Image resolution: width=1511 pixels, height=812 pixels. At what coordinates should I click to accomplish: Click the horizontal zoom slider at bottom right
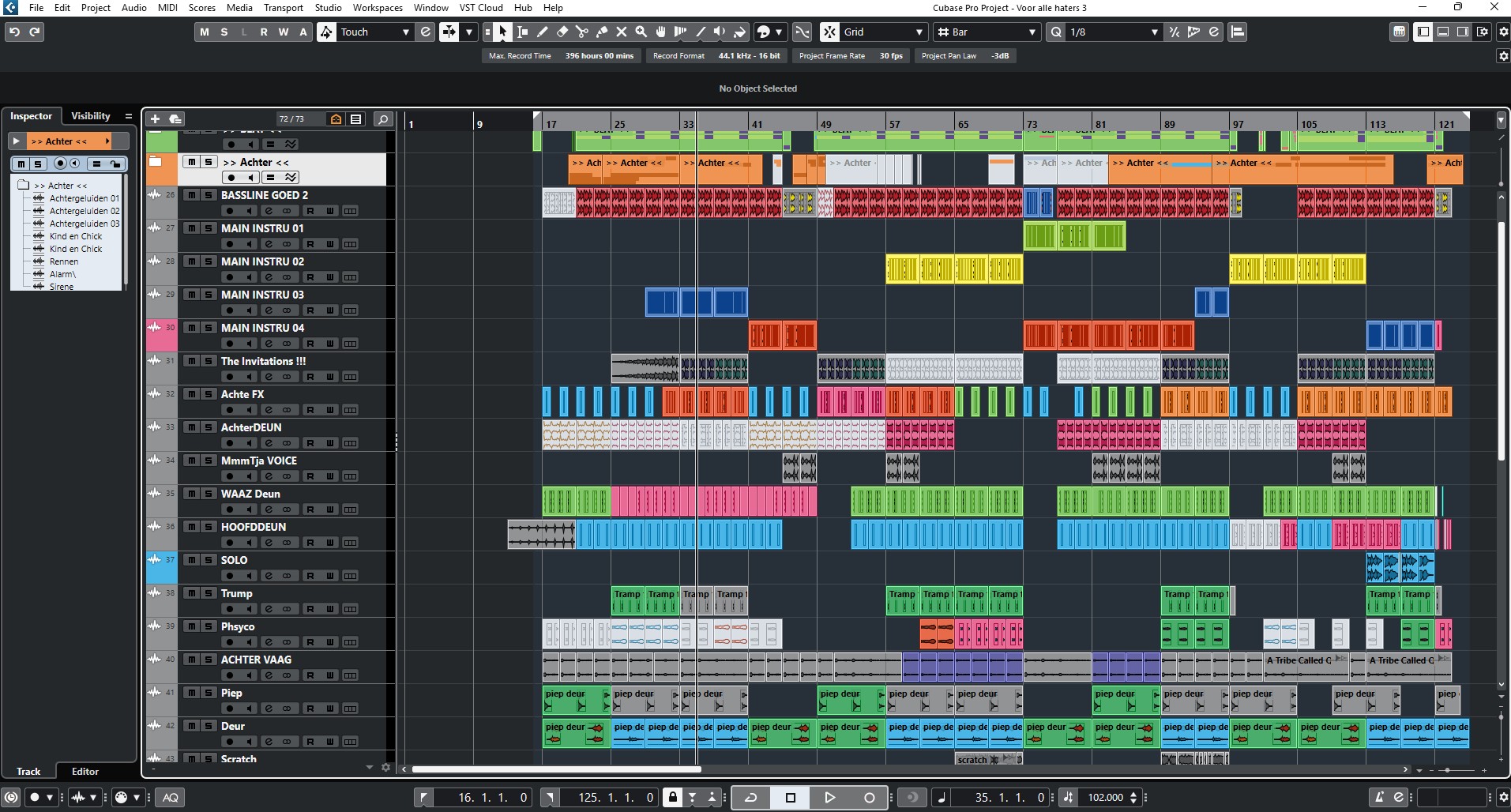1447,769
